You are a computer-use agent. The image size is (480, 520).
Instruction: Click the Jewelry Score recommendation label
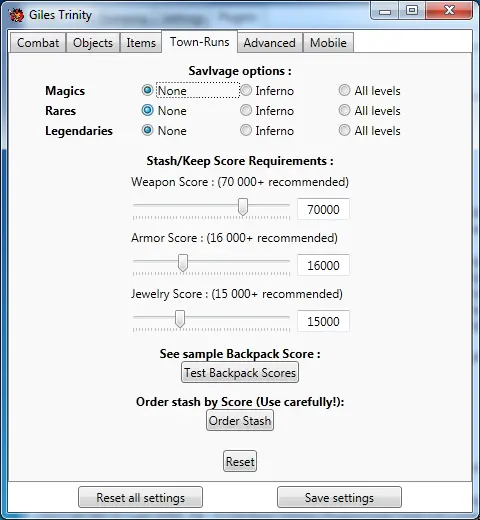(237, 294)
